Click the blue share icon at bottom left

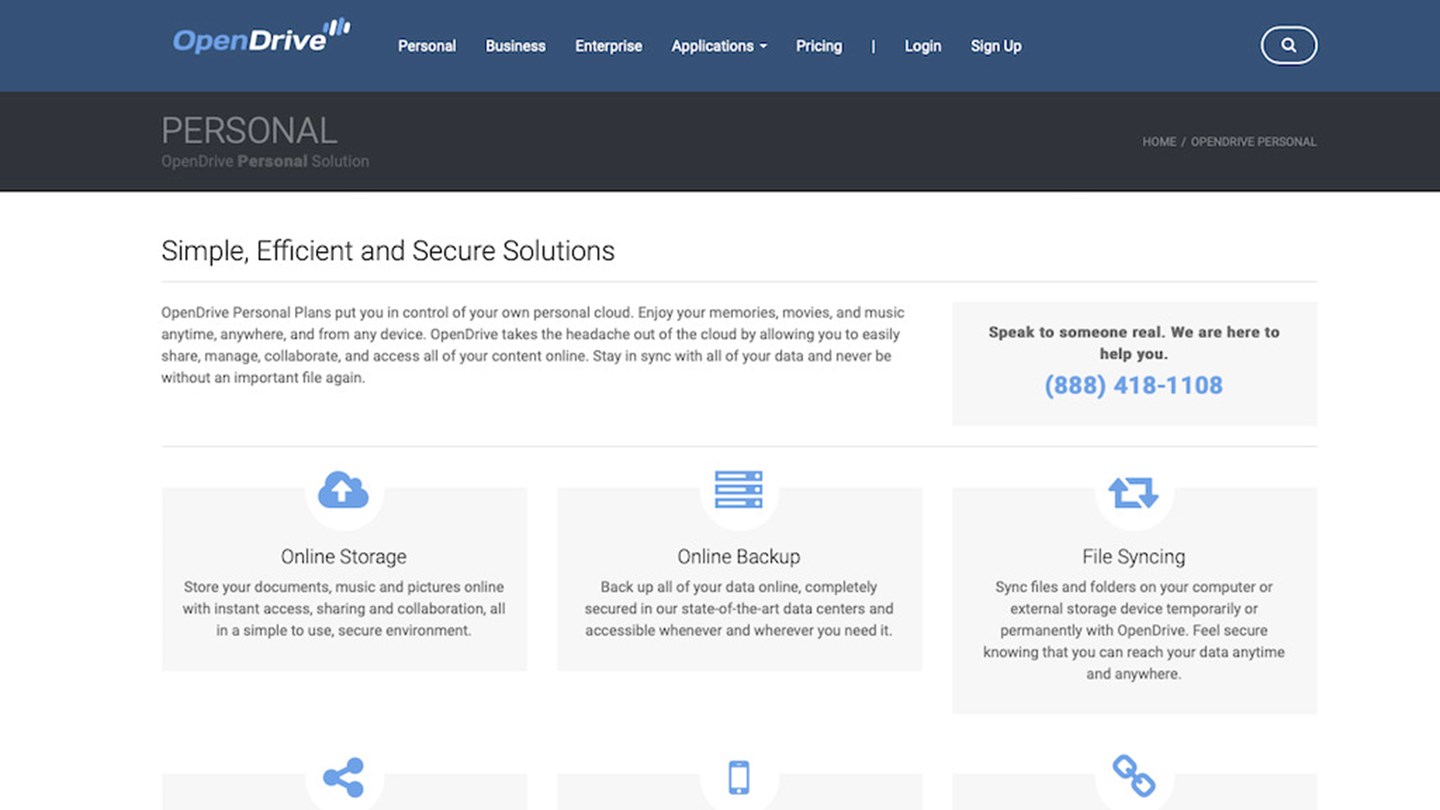coord(343,776)
